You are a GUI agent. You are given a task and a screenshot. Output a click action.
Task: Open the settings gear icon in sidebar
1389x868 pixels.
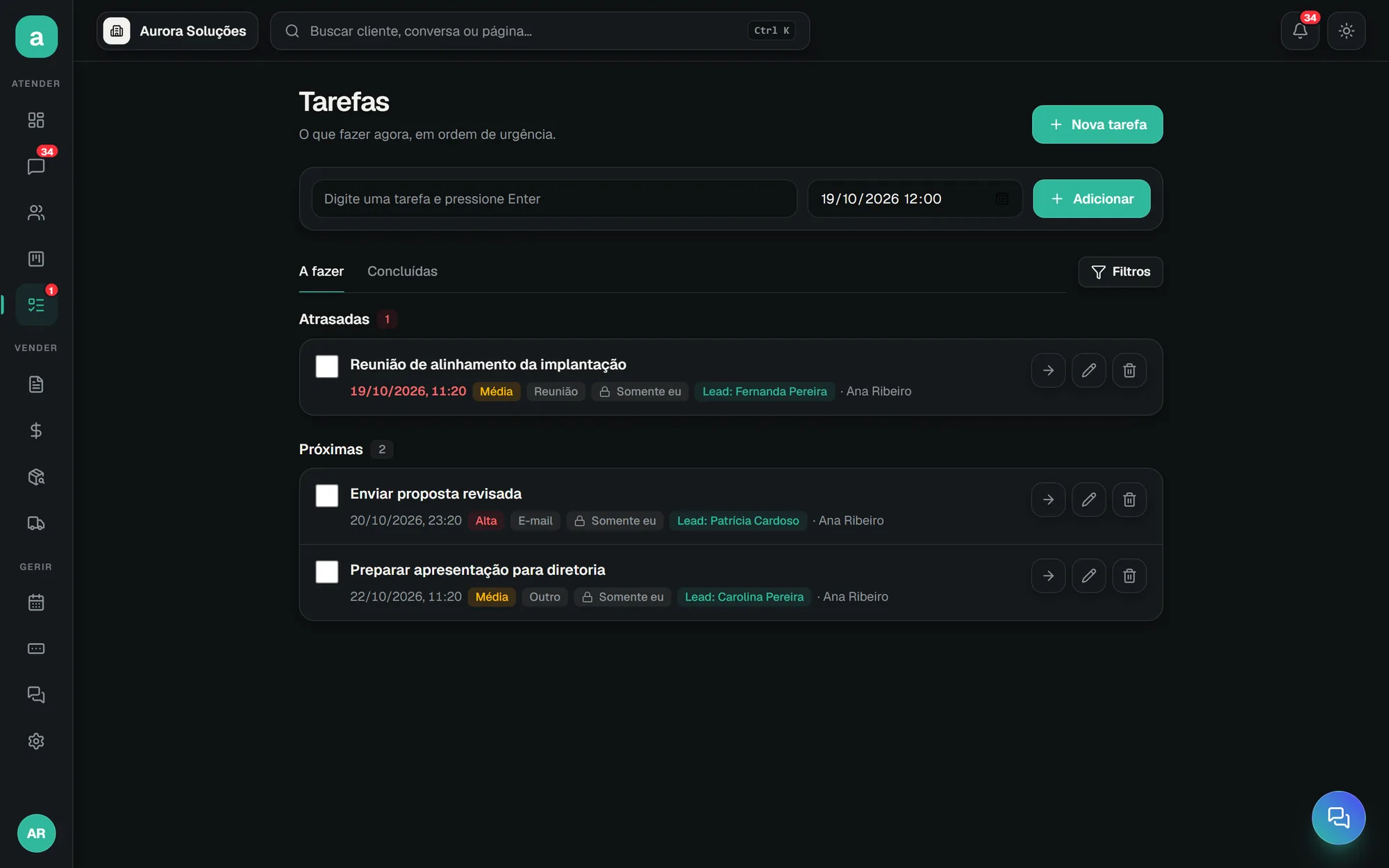tap(36, 741)
